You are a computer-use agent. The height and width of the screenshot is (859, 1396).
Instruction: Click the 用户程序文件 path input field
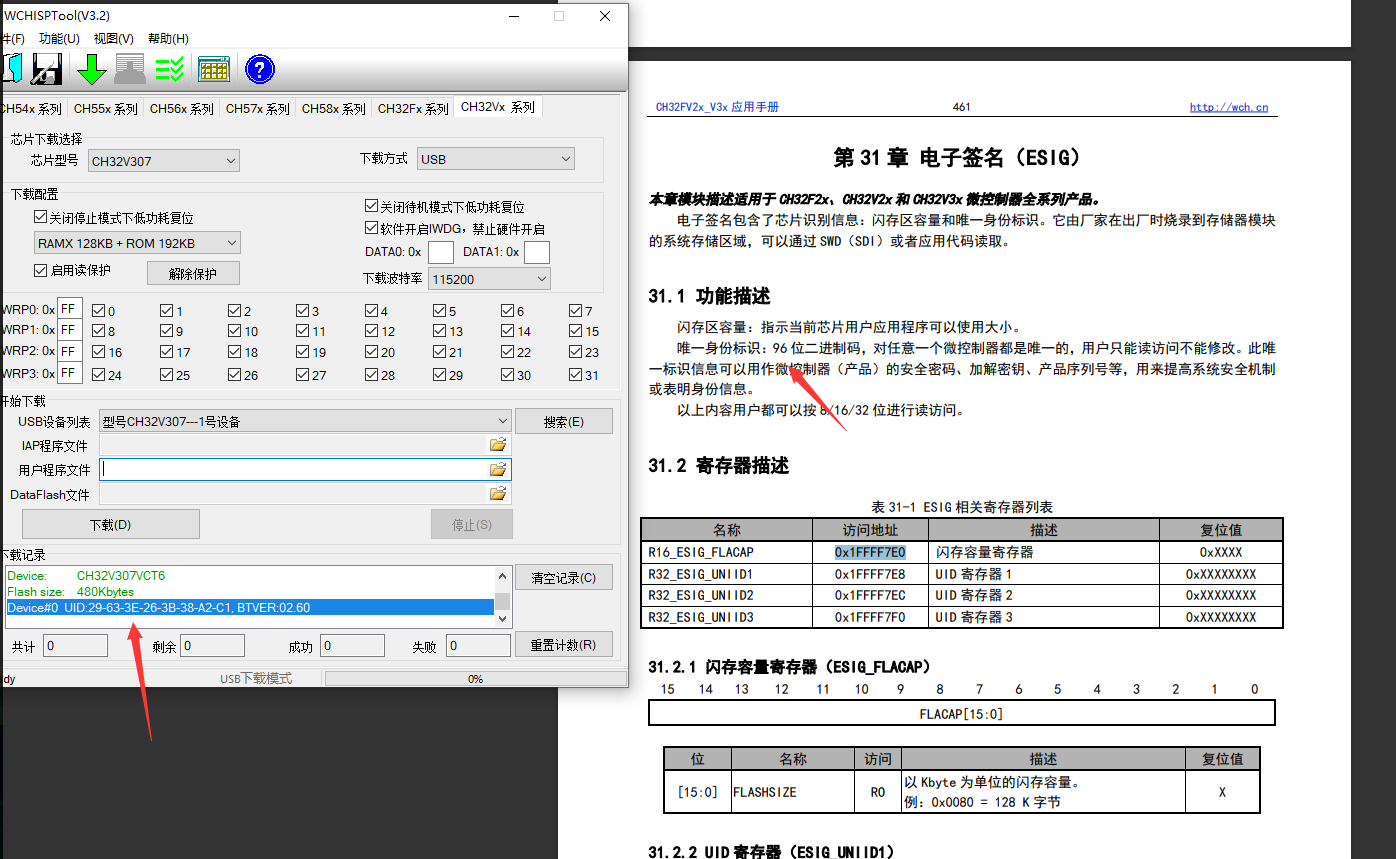[x=293, y=469]
